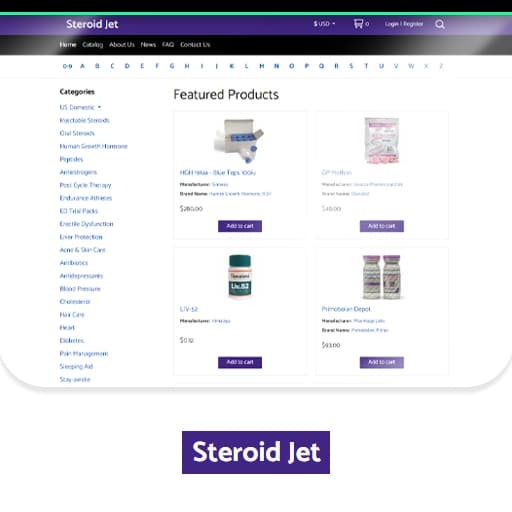Open Stay-awake category
The image size is (512, 512).
pos(75,379)
